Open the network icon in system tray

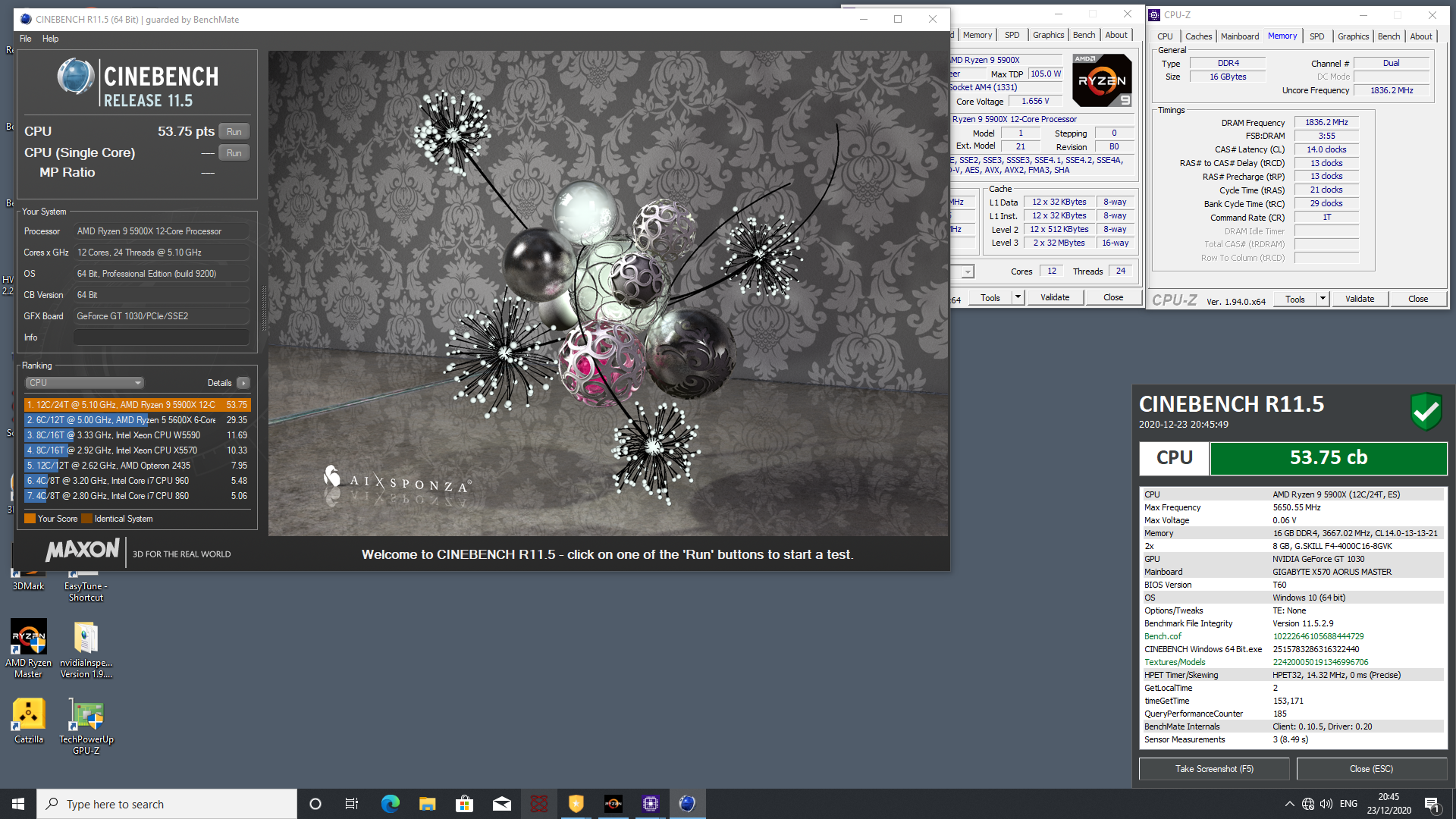(1308, 804)
